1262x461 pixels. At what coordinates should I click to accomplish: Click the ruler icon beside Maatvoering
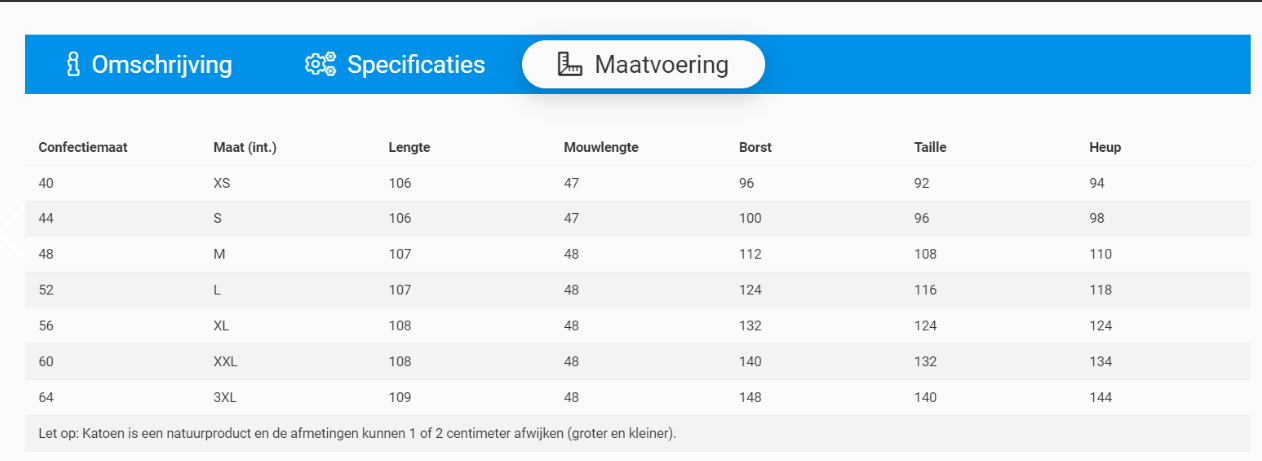(x=570, y=65)
